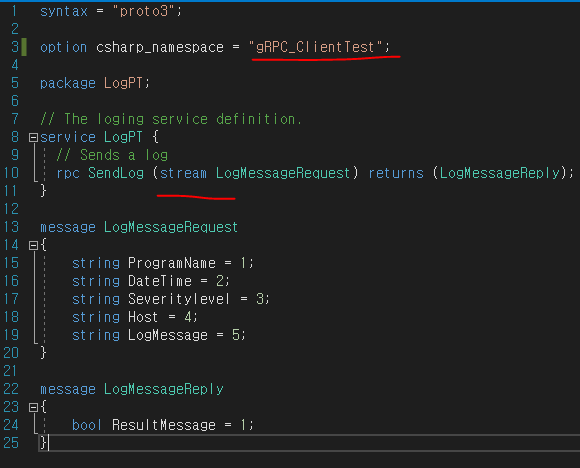Click the Host field name
Screen dimensions: 580x468
(x=143, y=317)
